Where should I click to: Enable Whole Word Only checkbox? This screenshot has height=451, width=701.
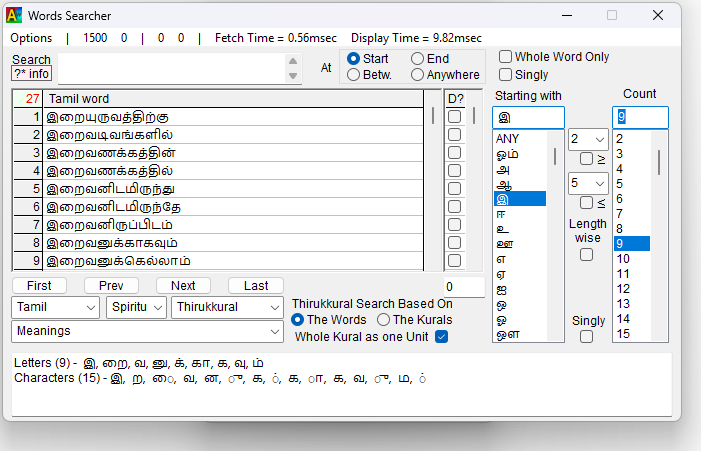505,57
